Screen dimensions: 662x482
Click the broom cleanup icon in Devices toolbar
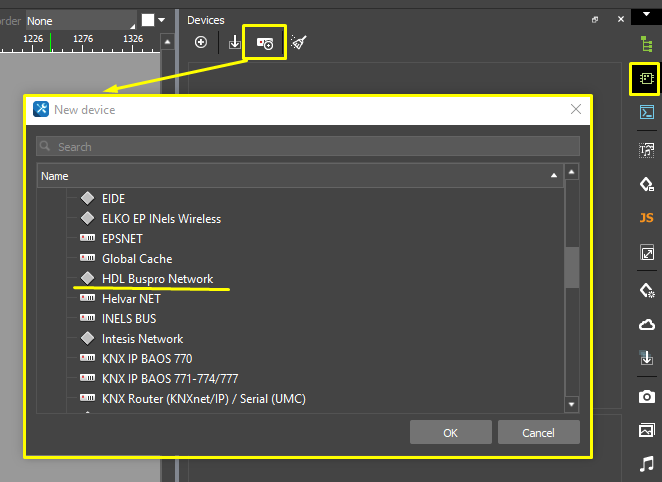click(x=298, y=42)
